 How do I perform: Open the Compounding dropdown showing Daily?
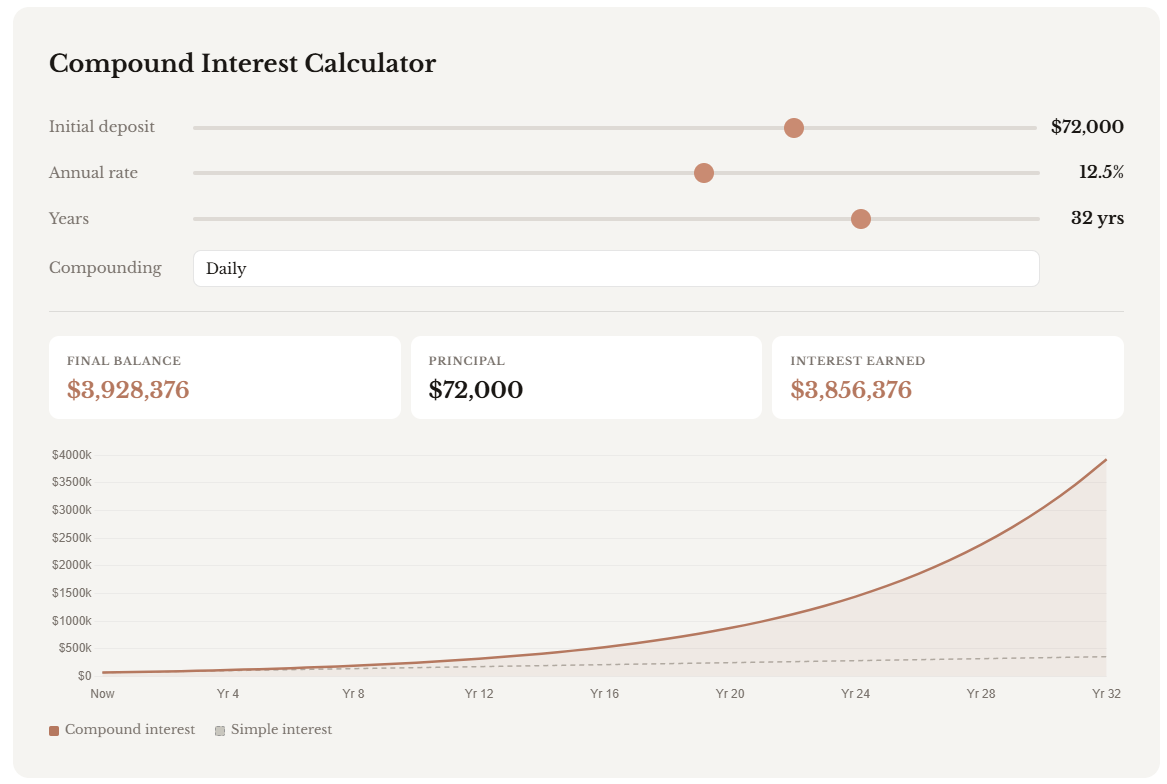tap(616, 268)
